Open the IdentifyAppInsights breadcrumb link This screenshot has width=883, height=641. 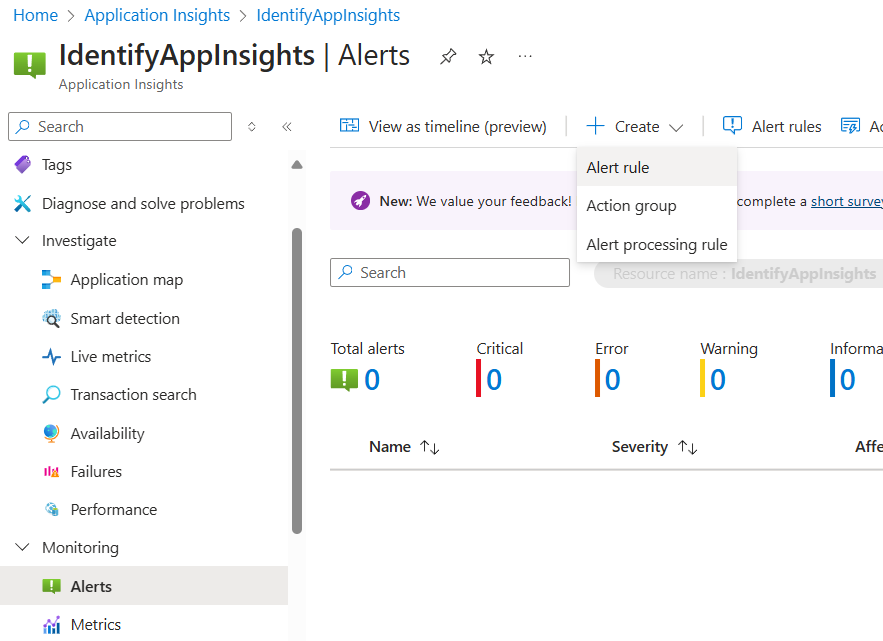click(328, 15)
